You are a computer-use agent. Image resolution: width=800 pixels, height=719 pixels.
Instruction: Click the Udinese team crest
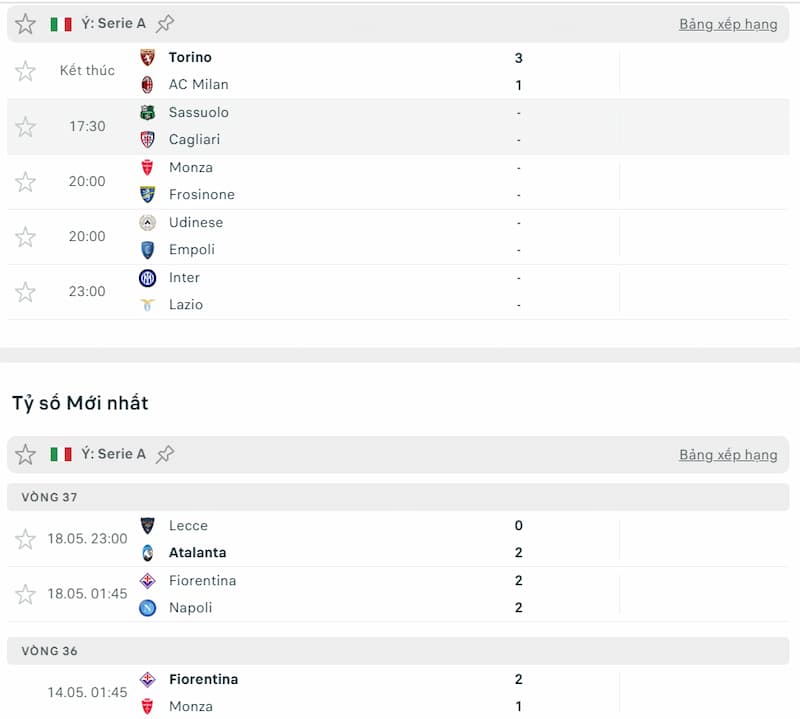148,223
